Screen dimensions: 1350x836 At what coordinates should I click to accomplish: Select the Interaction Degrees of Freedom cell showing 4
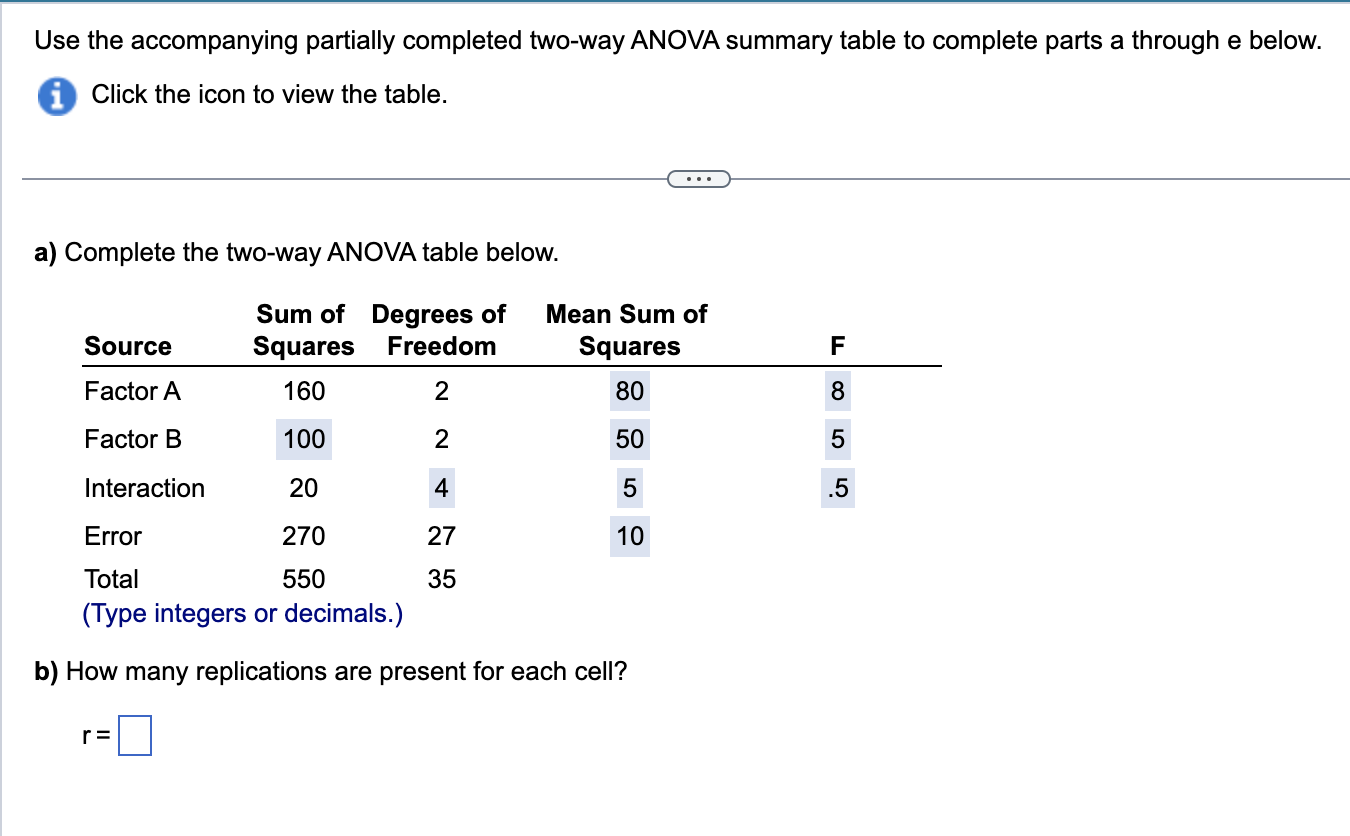pyautogui.click(x=439, y=488)
